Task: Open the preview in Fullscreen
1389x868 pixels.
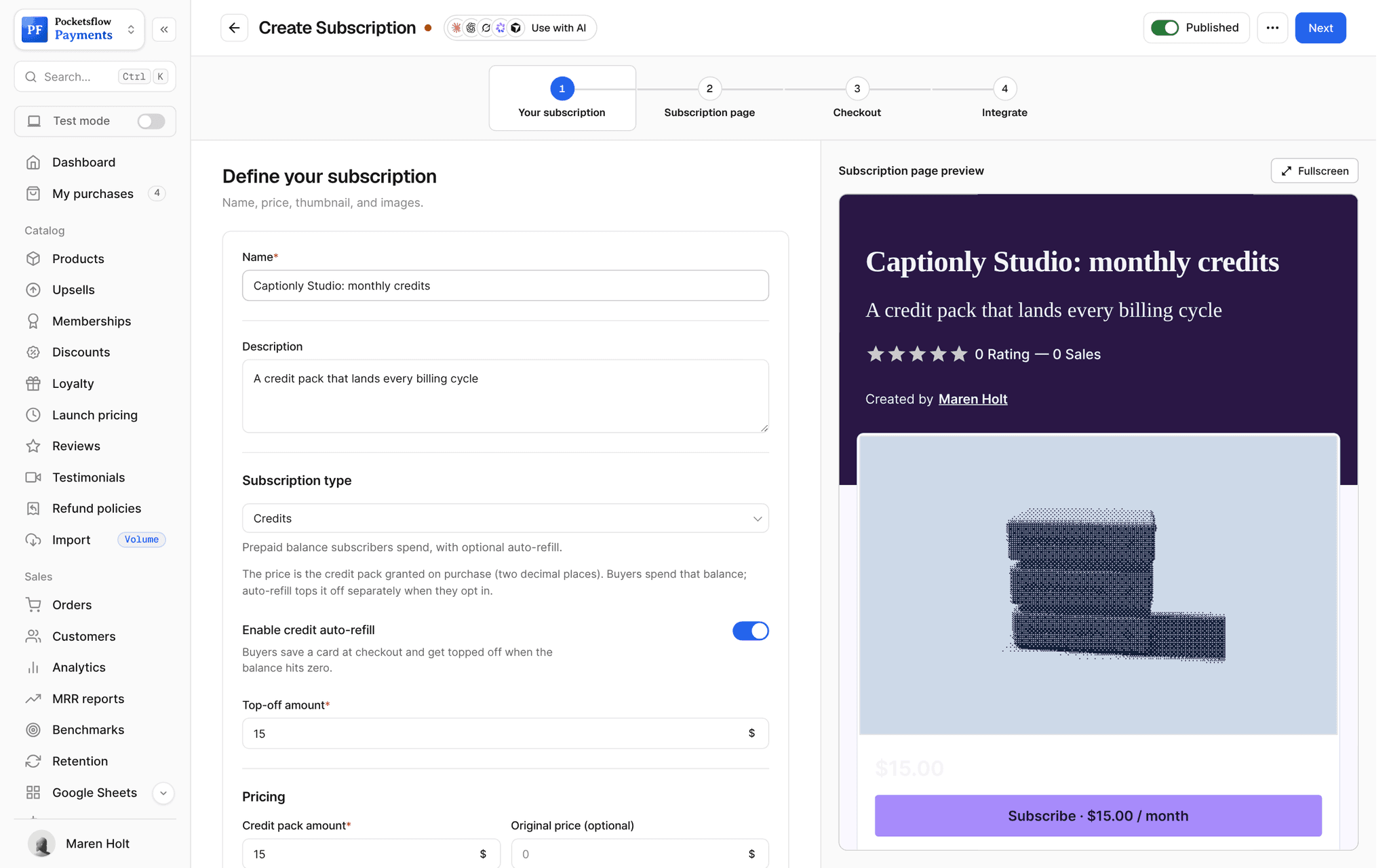Action: click(1314, 171)
